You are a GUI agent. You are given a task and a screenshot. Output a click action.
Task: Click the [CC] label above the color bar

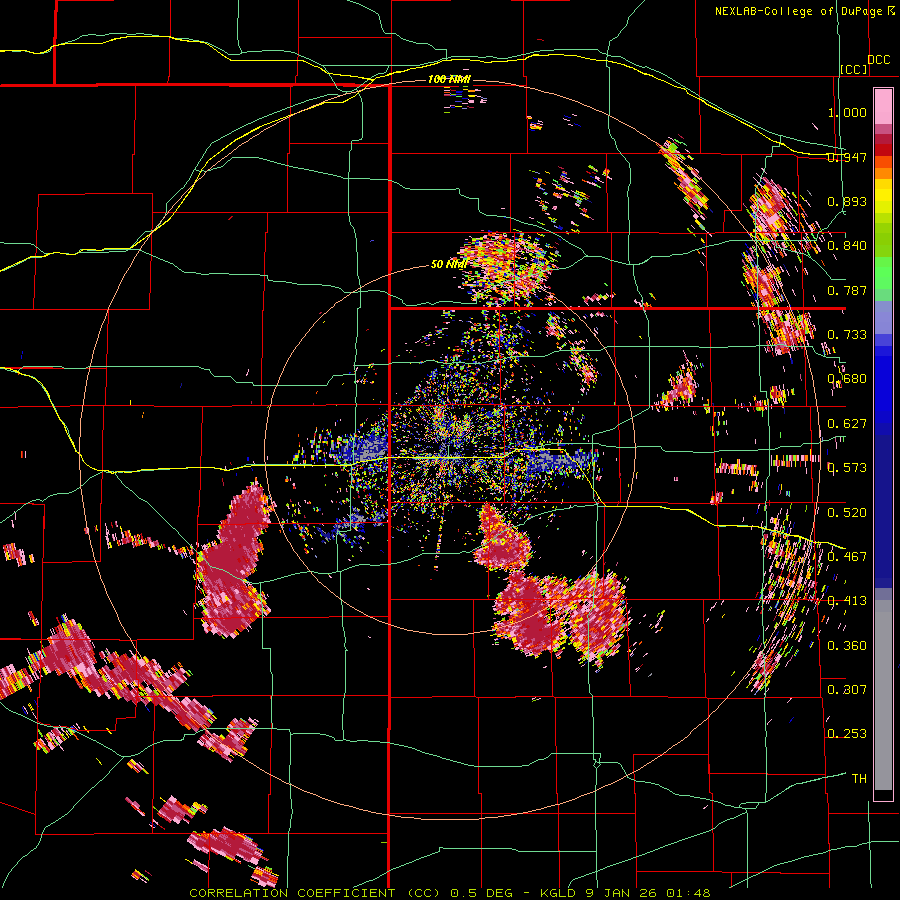click(854, 69)
